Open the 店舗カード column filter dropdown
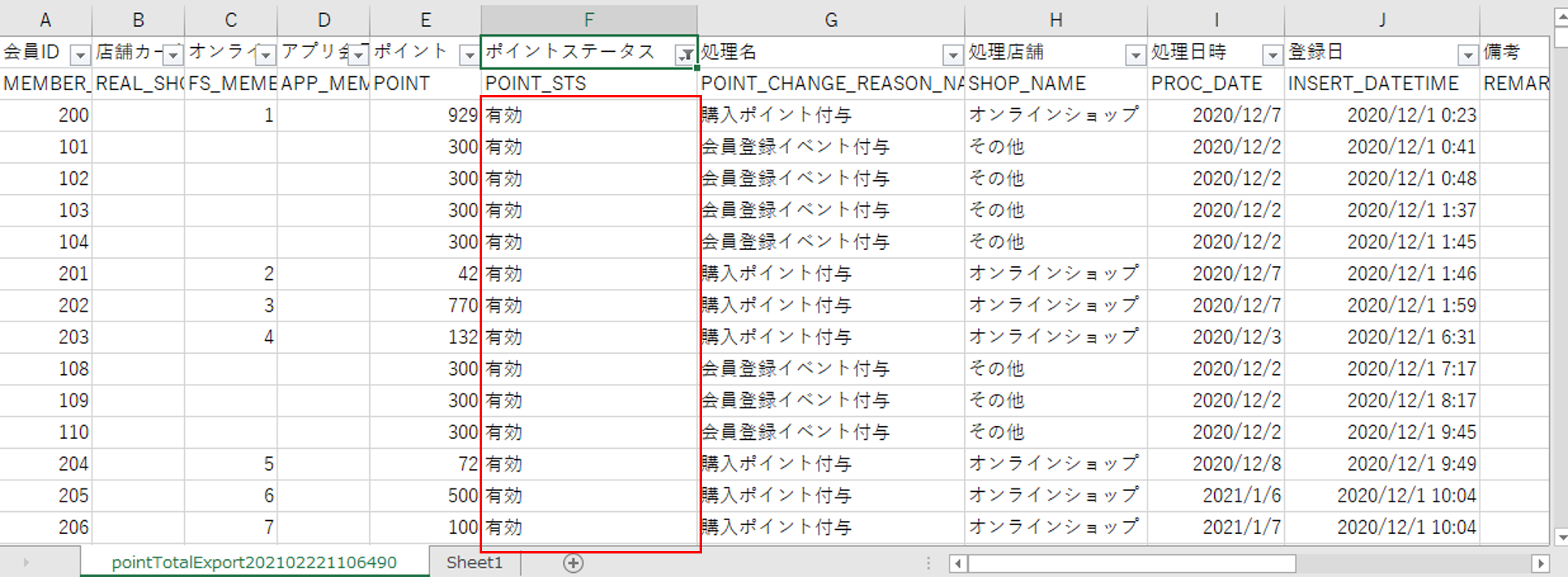The width and height of the screenshot is (1568, 577). coord(173,55)
